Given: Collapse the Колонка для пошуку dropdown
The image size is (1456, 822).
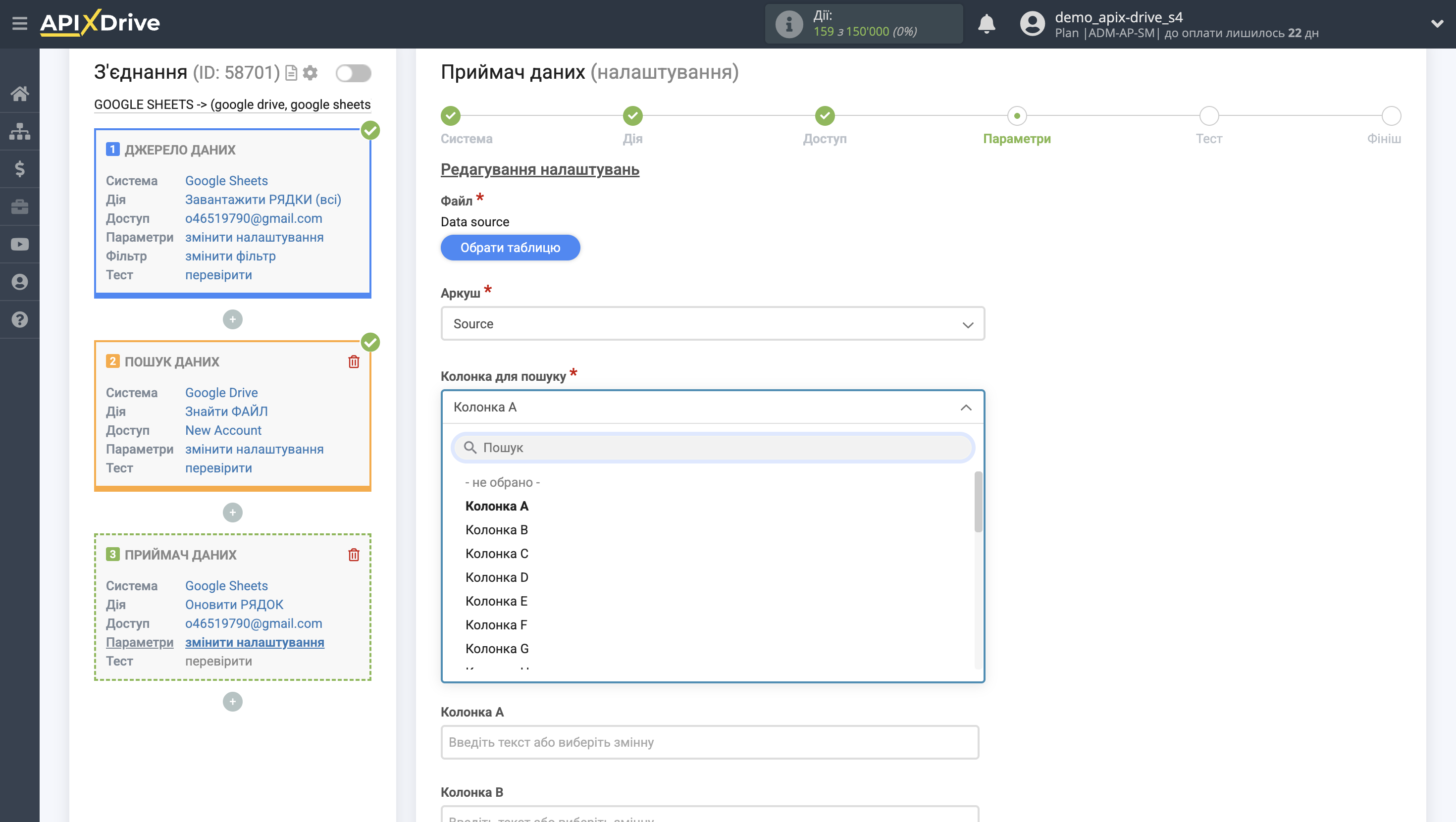Looking at the screenshot, I should [x=713, y=407].
